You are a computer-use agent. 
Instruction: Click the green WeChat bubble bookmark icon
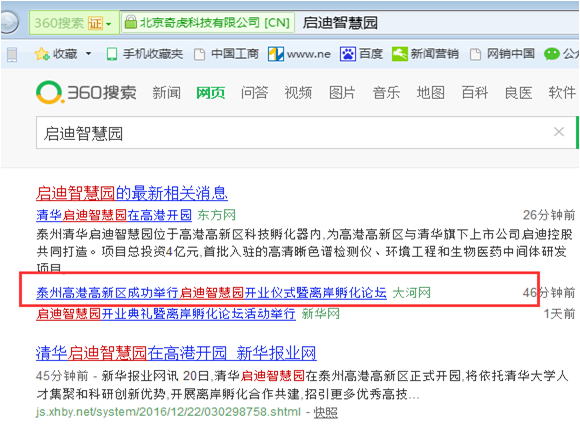(x=552, y=54)
